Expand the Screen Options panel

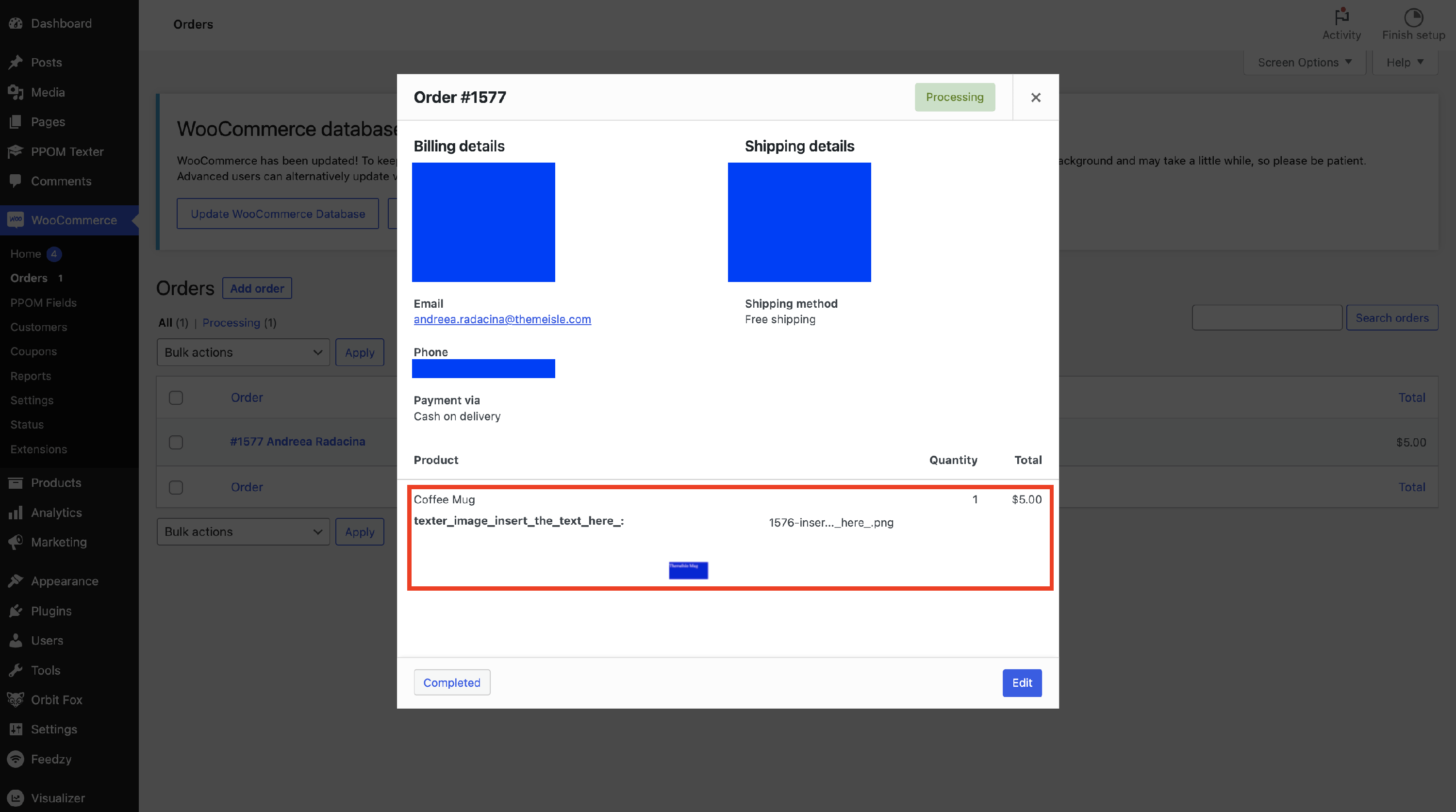tap(1304, 62)
